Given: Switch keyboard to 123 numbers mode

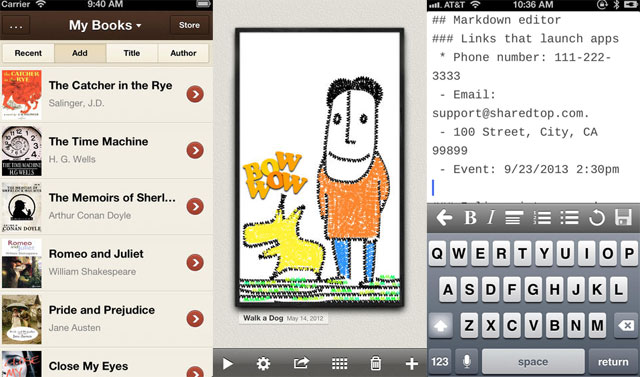Looking at the screenshot, I should (440, 361).
